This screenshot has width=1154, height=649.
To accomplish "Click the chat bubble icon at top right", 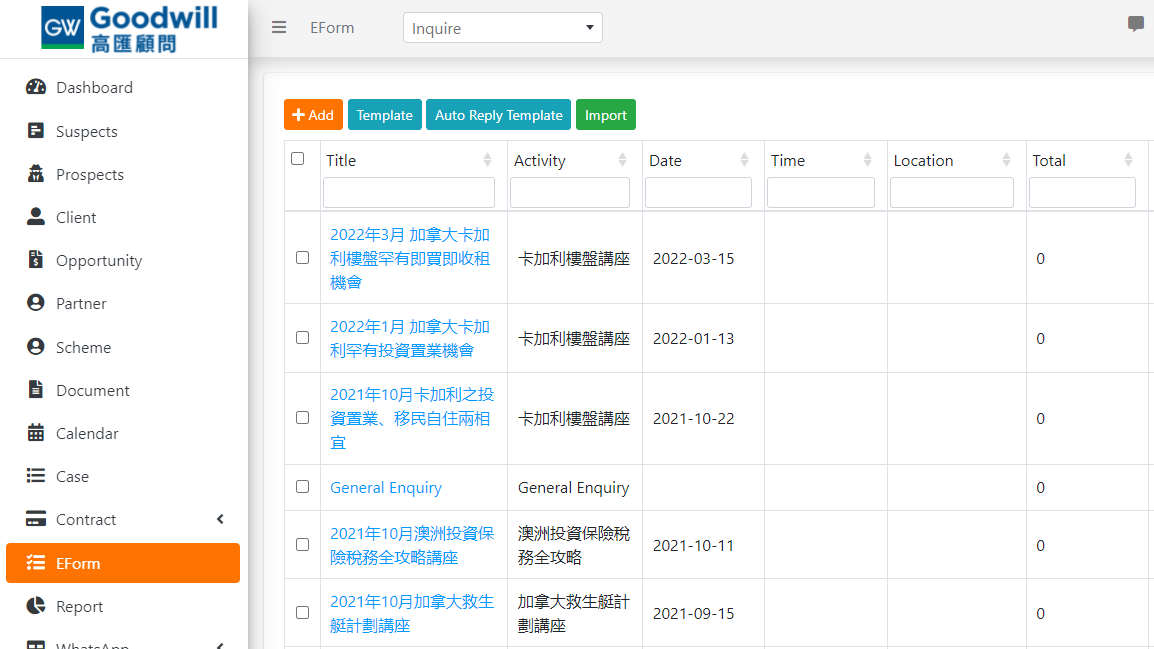I will coord(1136,24).
